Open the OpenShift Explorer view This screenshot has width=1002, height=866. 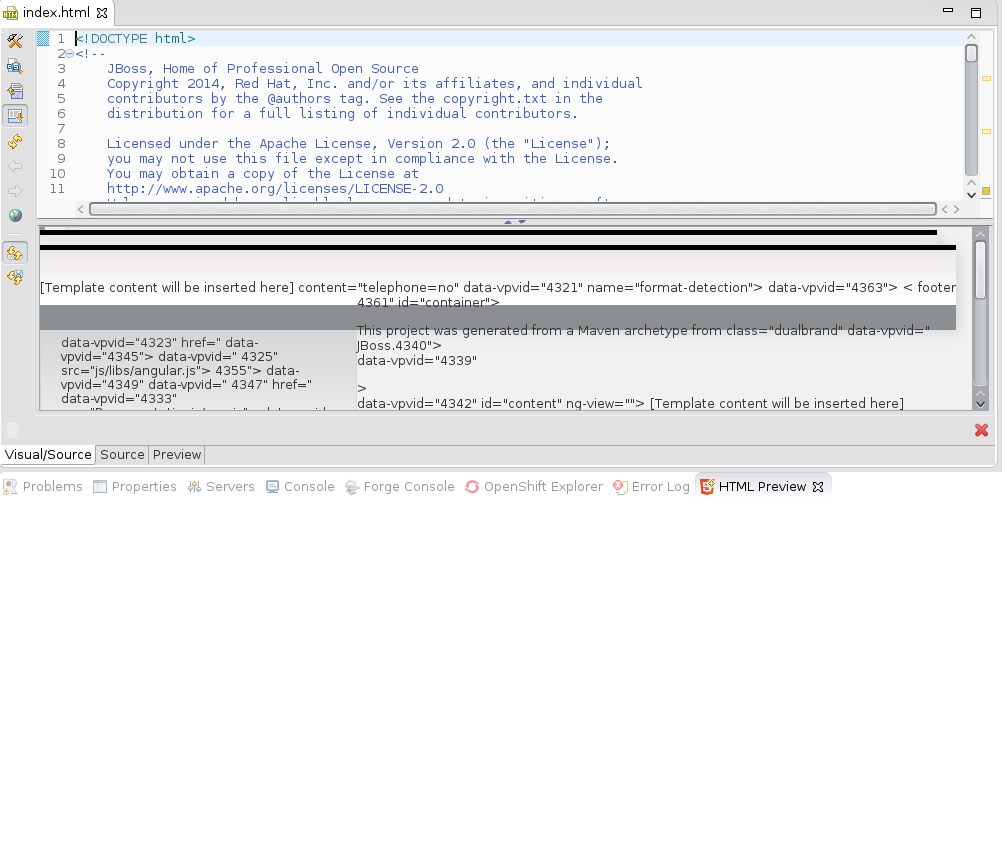coord(534,486)
